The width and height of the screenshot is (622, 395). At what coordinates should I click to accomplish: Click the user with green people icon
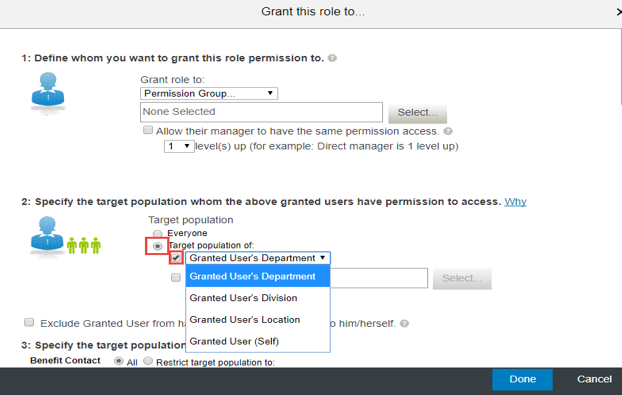tap(65, 236)
